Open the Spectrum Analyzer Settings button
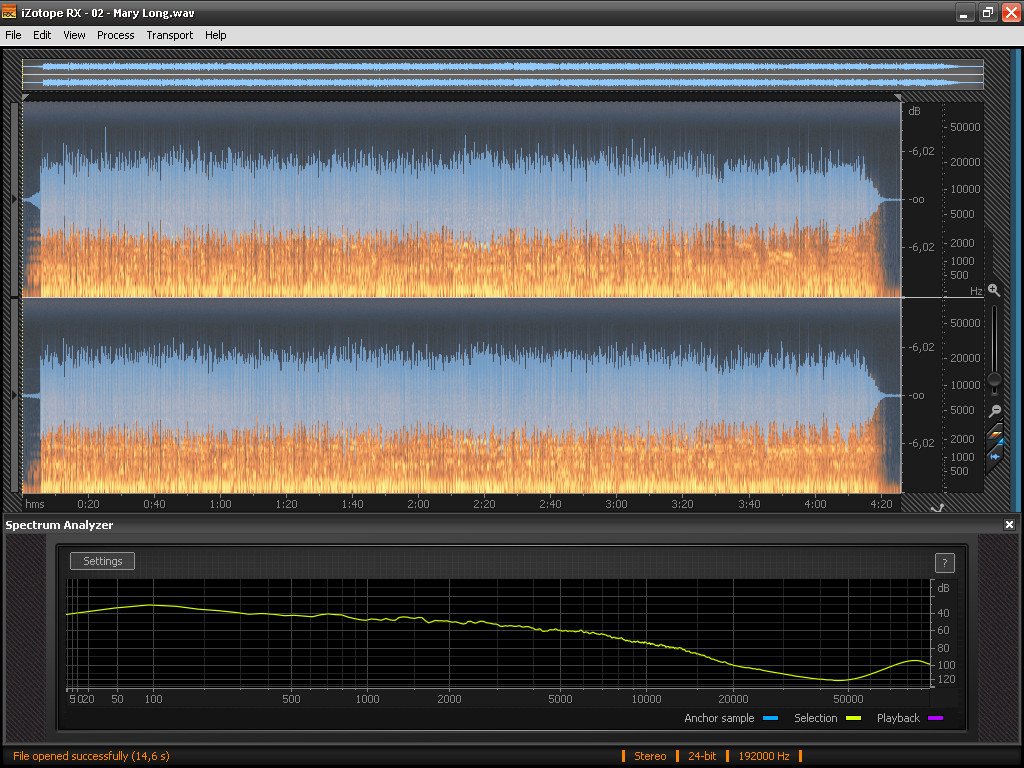 point(102,561)
